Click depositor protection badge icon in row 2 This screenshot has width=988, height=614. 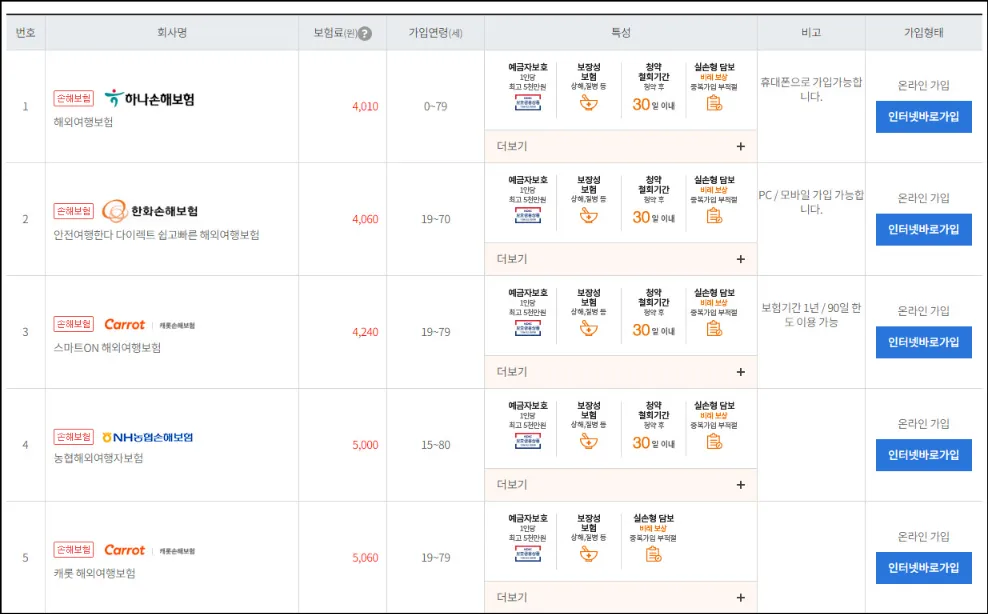527,216
